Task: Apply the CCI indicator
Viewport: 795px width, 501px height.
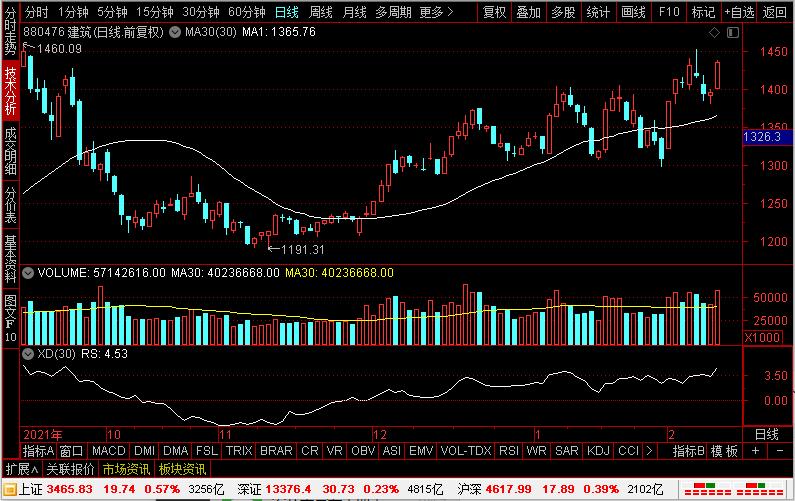Action: click(629, 451)
